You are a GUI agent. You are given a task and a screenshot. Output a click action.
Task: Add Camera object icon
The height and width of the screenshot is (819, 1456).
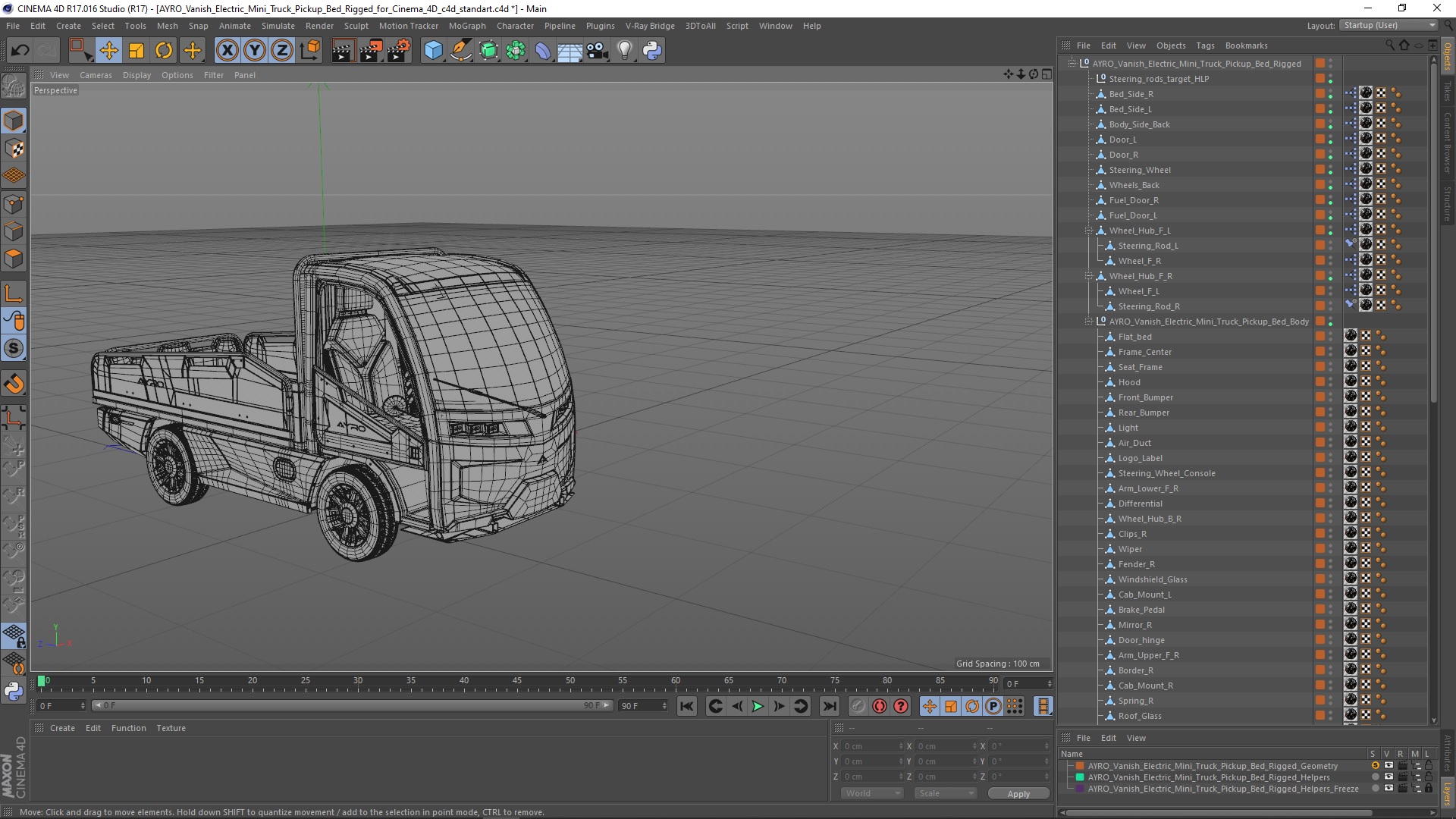(x=598, y=51)
